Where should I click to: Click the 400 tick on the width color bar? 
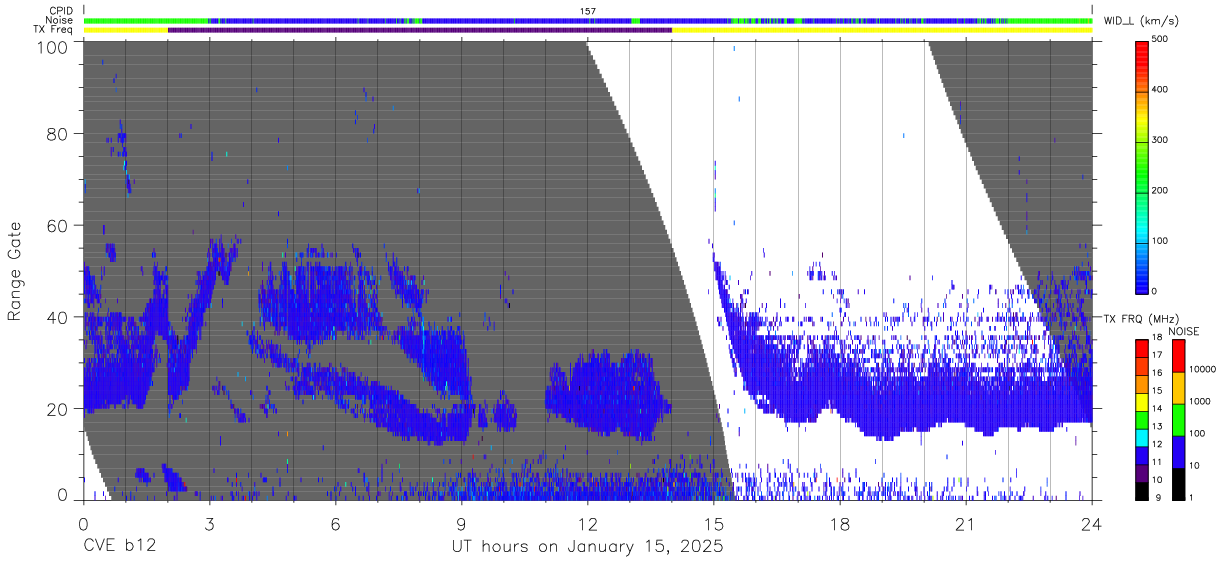click(x=1162, y=90)
